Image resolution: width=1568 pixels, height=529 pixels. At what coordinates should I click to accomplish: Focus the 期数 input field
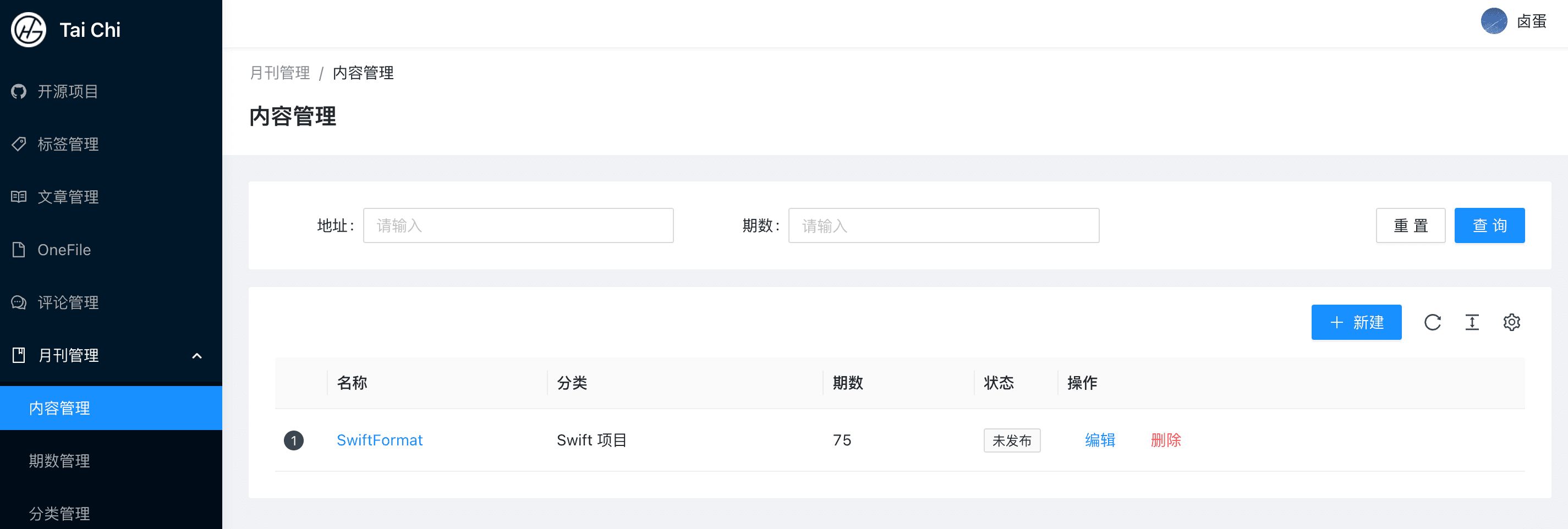click(944, 225)
